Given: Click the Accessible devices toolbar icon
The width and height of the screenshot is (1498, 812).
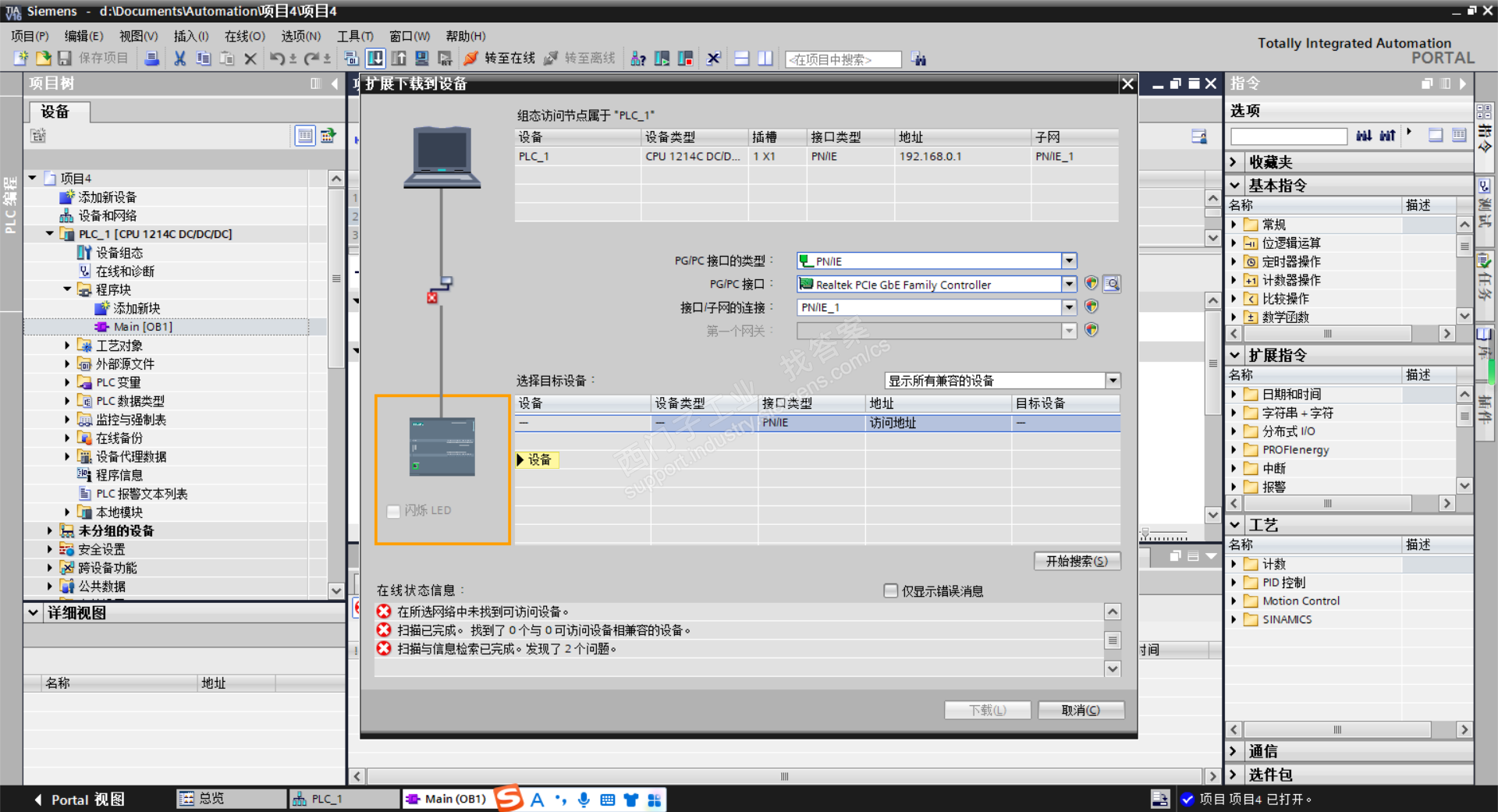Looking at the screenshot, I should point(638,59).
